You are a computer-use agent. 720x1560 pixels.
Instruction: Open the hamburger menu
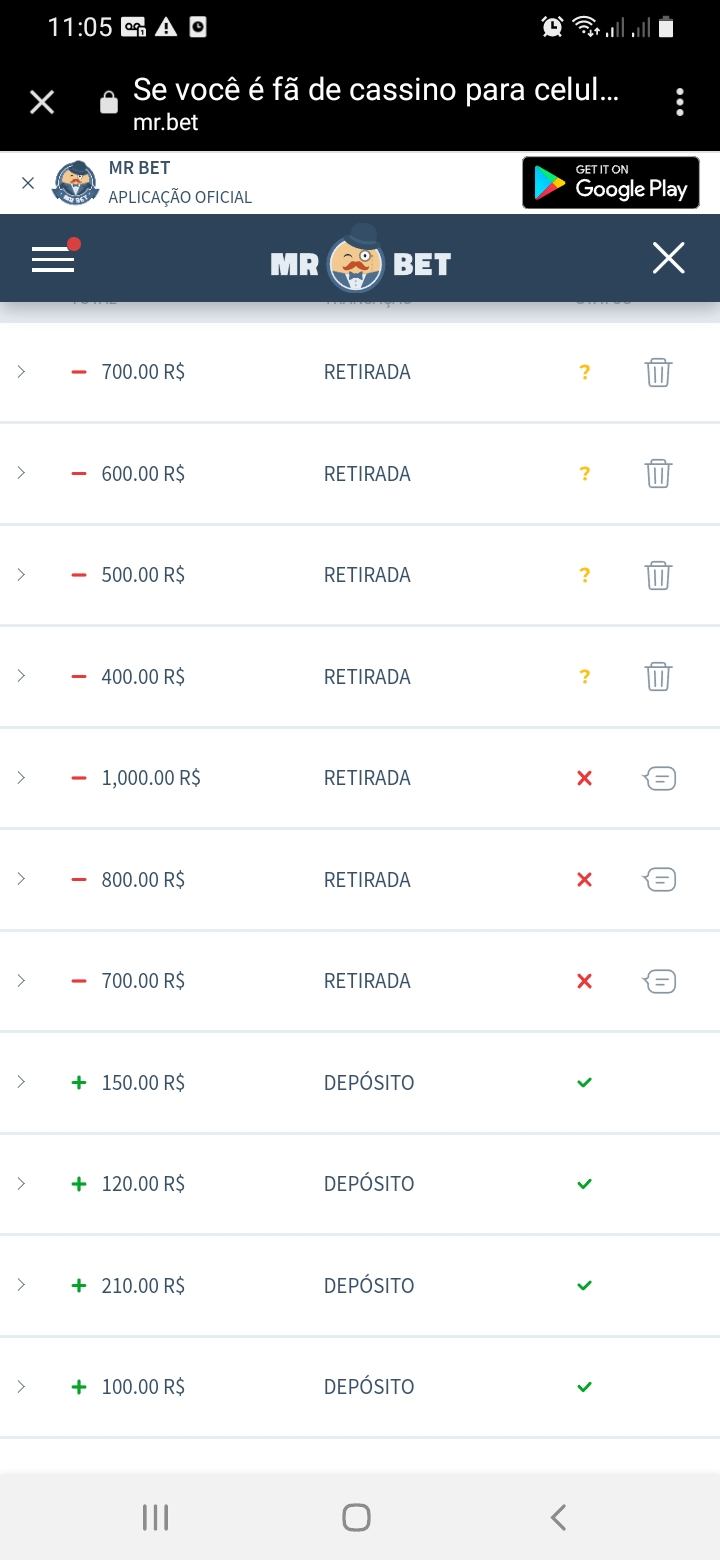pyautogui.click(x=54, y=259)
